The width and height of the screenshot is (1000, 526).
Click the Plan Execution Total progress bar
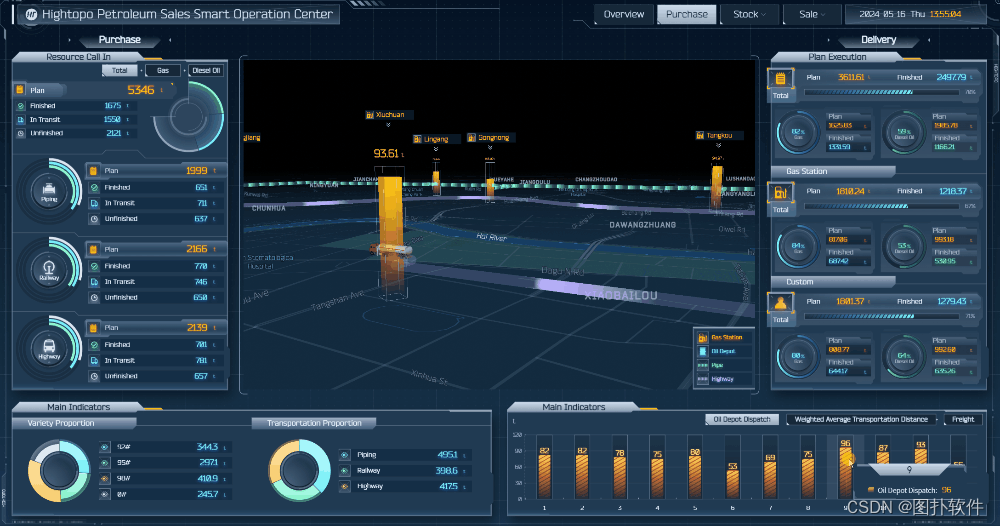[x=882, y=92]
